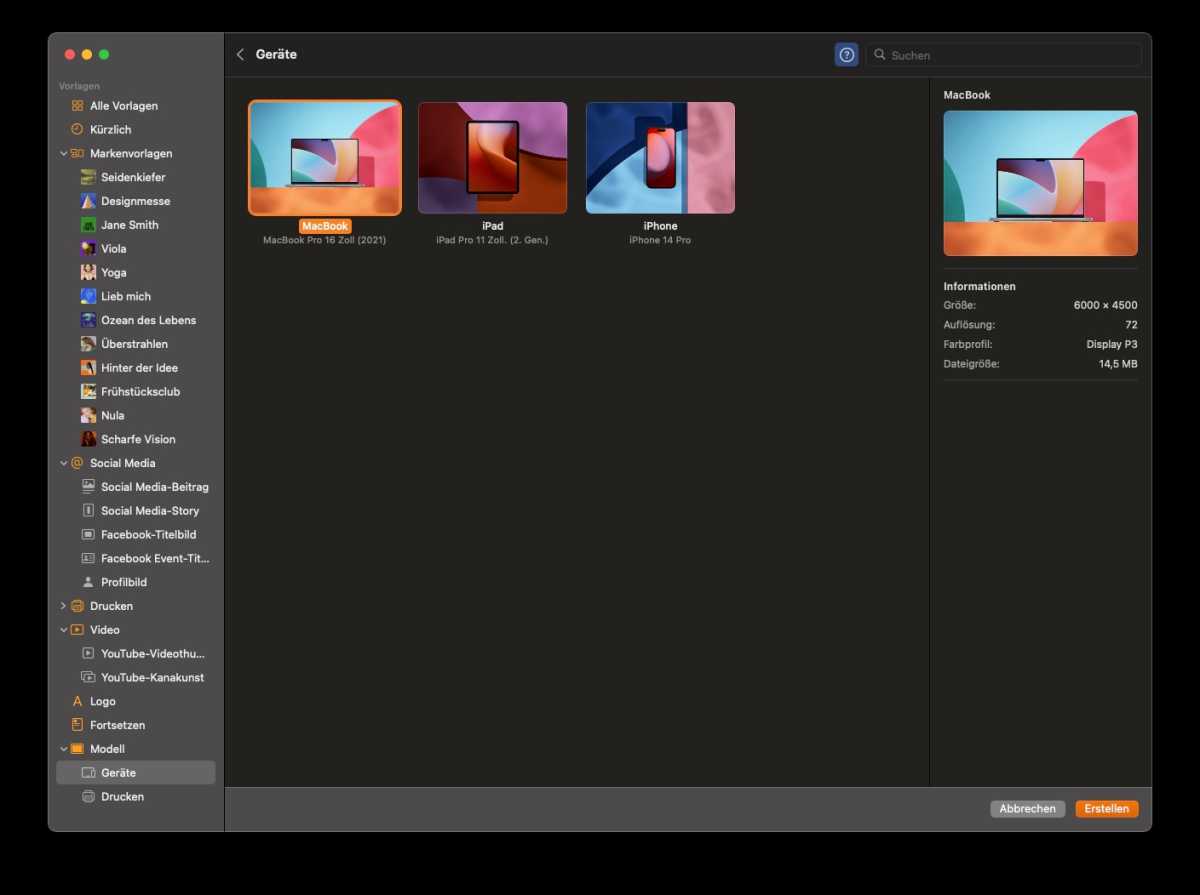The image size is (1200, 895).
Task: Click the Logo letter A icon
Action: [x=77, y=702]
